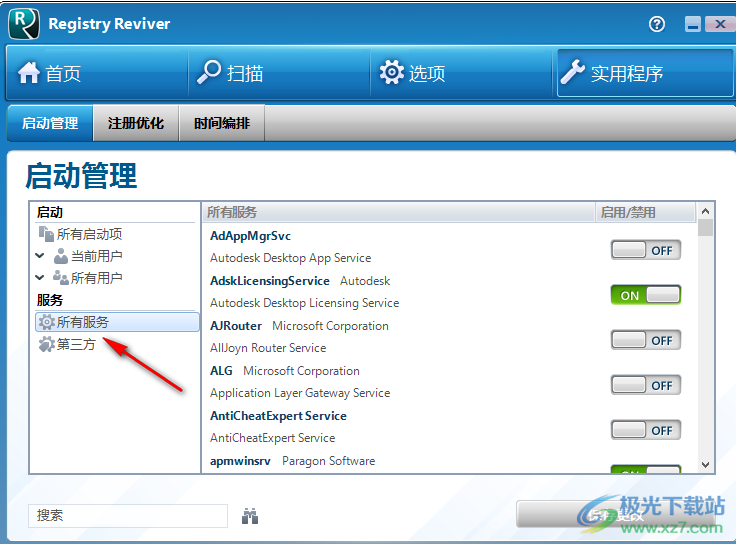The width and height of the screenshot is (736, 544).
Task: Select the AdskLicensingService service name
Action: tap(269, 281)
